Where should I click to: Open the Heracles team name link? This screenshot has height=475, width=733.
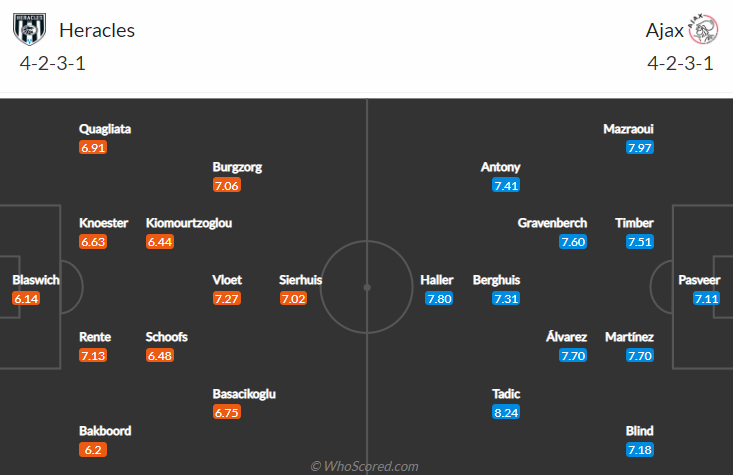point(97,30)
